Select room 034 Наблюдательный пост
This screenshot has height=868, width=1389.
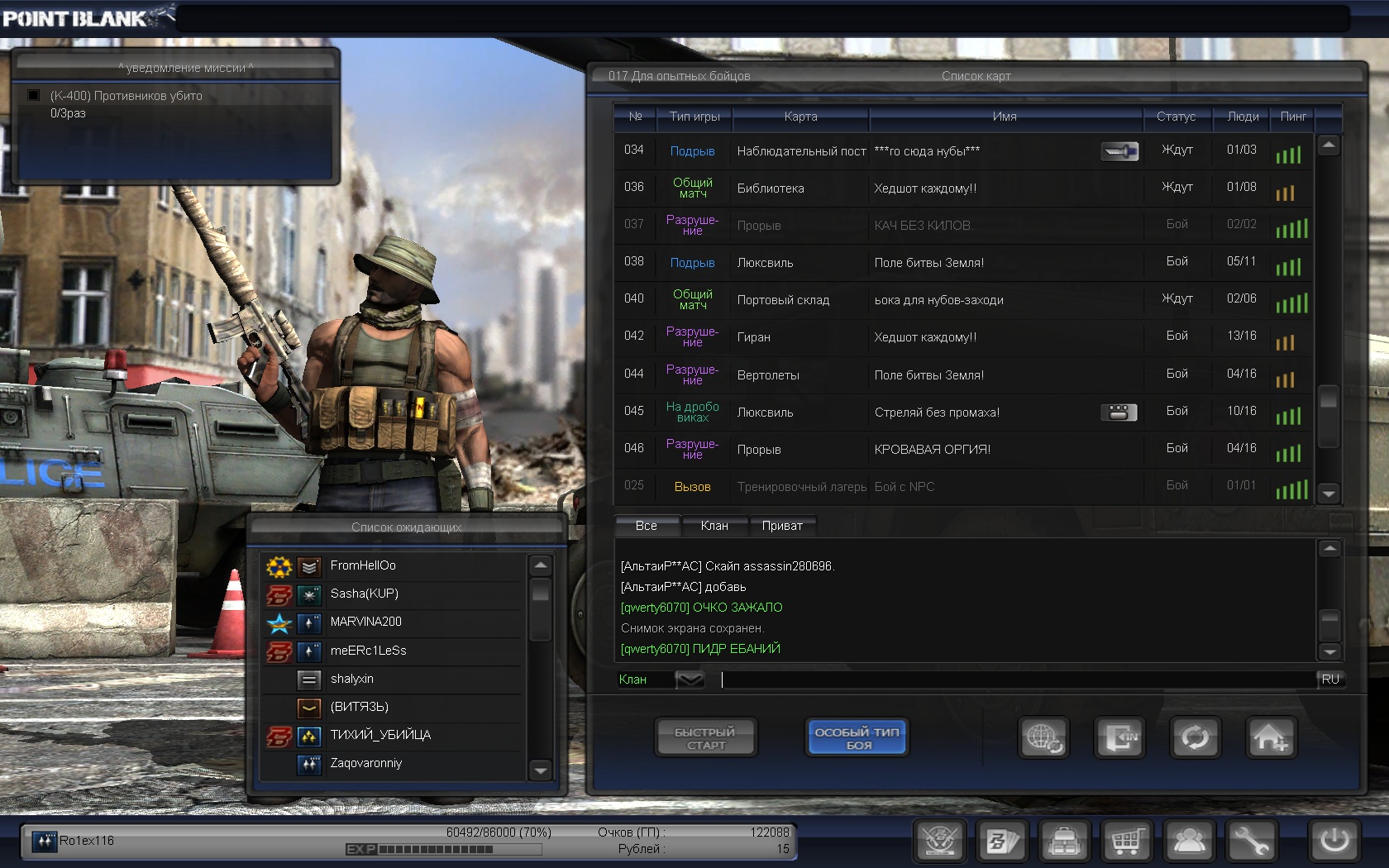(x=962, y=151)
